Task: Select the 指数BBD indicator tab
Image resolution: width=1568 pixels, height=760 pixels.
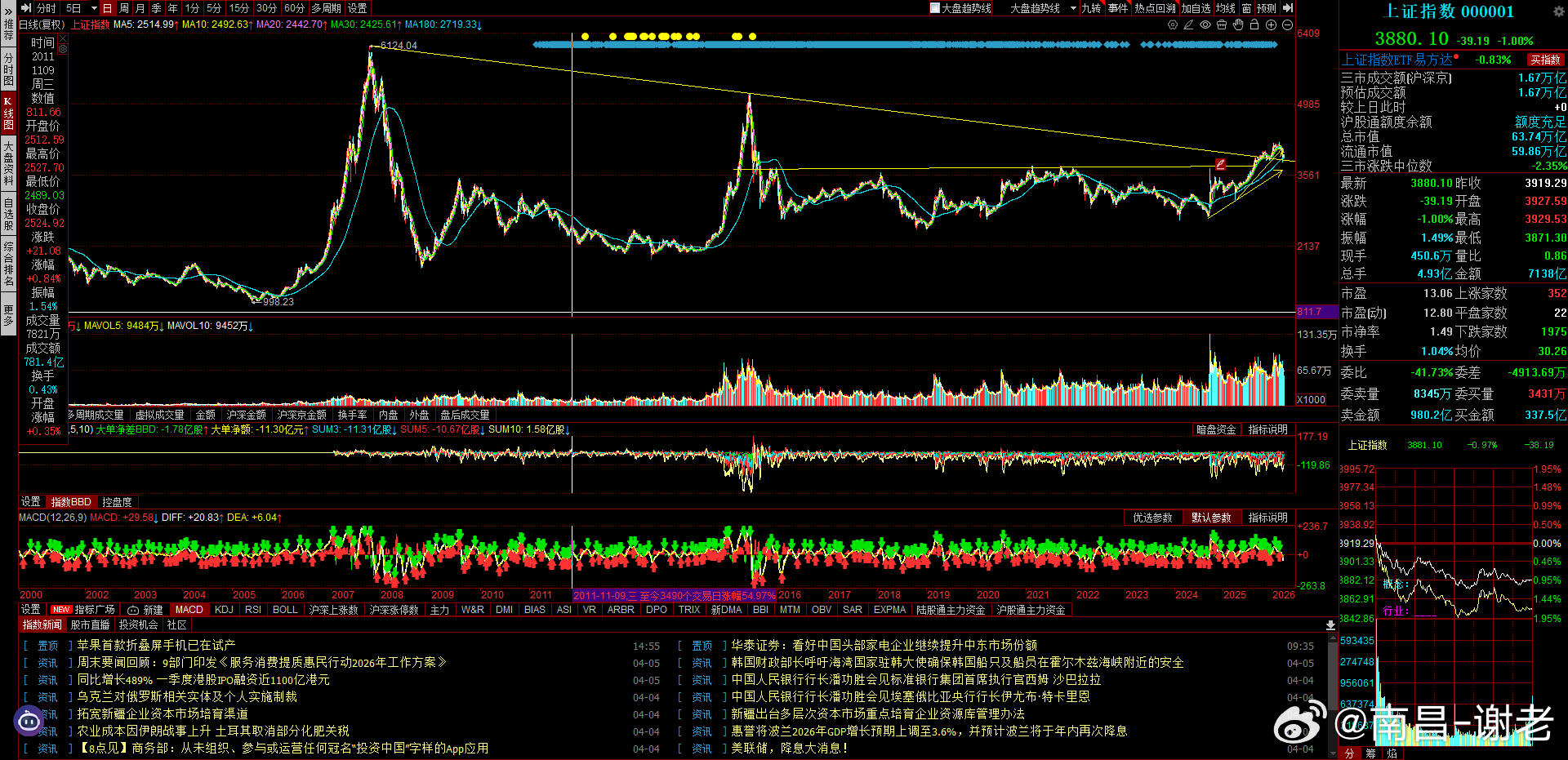Action: (71, 502)
